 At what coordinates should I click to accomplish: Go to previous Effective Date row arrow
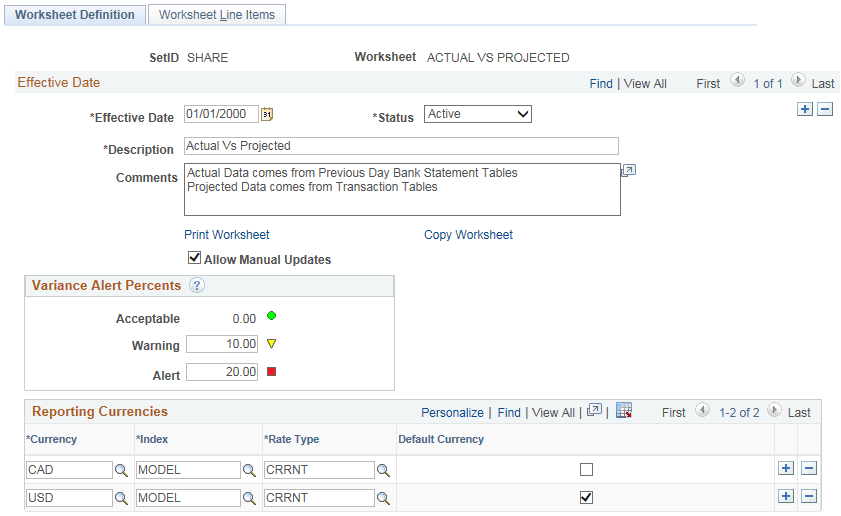pos(737,80)
